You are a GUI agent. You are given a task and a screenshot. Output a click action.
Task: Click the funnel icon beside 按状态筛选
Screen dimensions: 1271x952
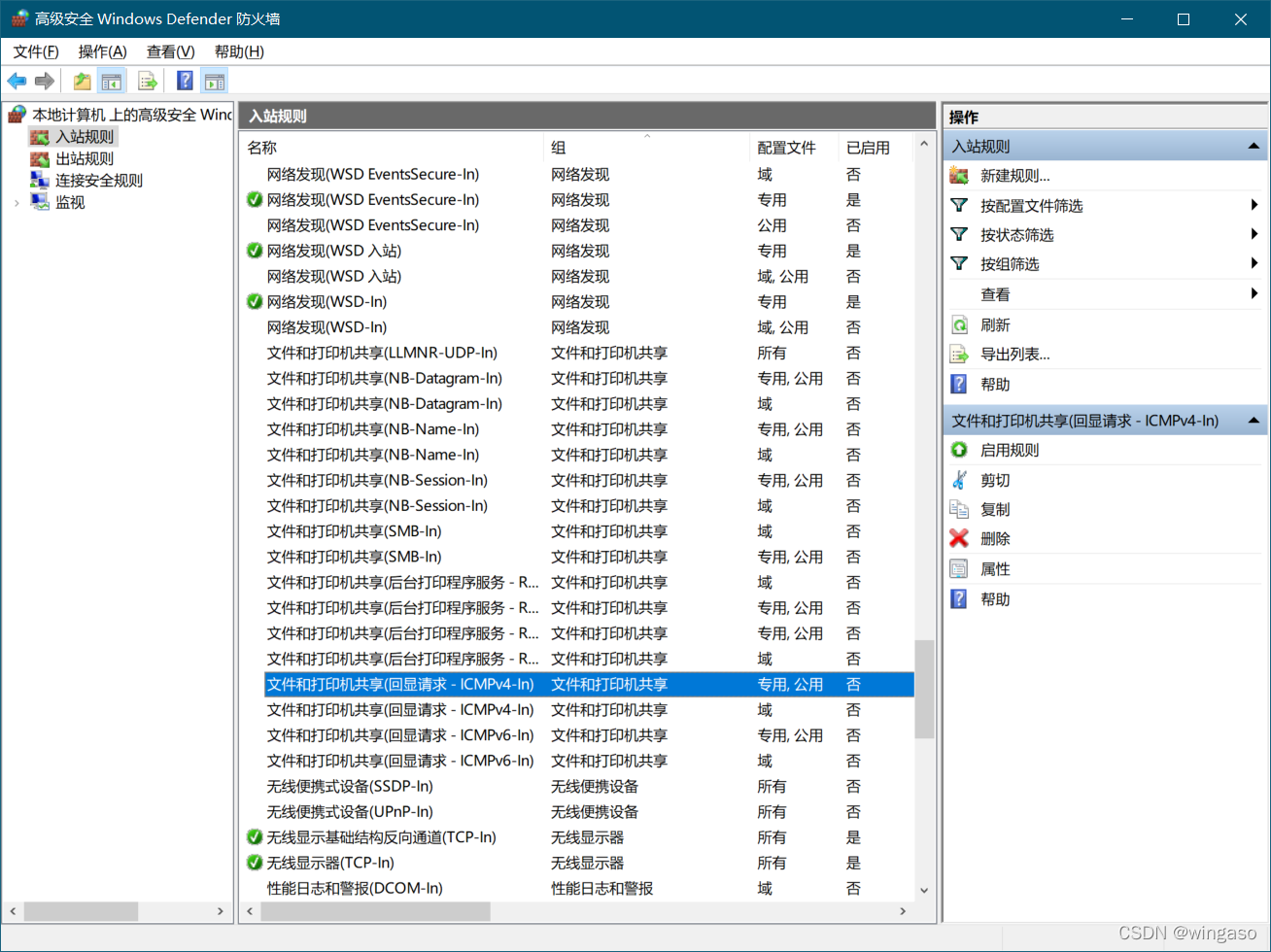(959, 234)
